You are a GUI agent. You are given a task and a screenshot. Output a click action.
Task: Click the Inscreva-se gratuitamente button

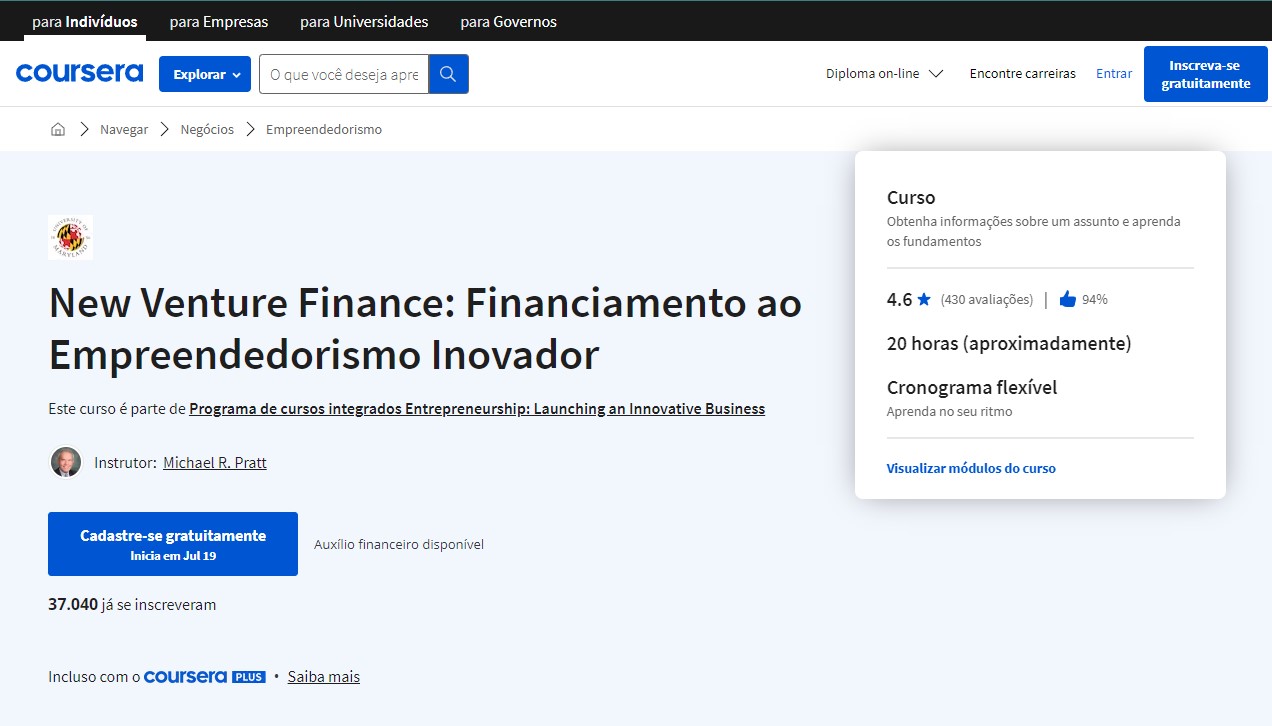coord(1206,74)
